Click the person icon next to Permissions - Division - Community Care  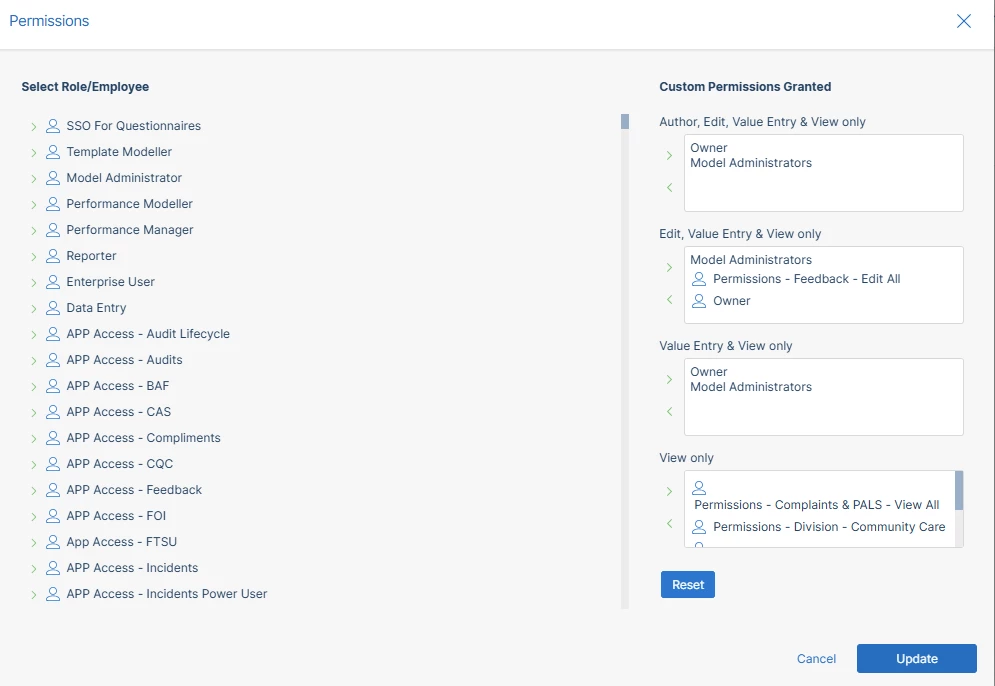(699, 527)
